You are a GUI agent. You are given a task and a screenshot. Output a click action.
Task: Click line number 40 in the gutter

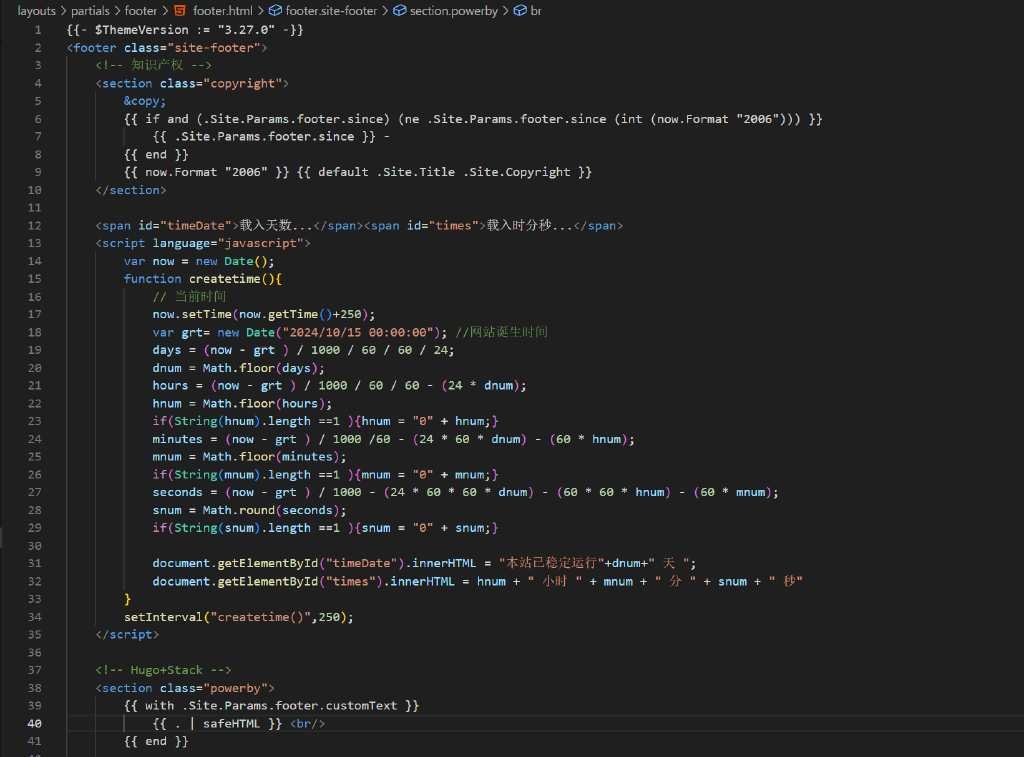tap(35, 723)
